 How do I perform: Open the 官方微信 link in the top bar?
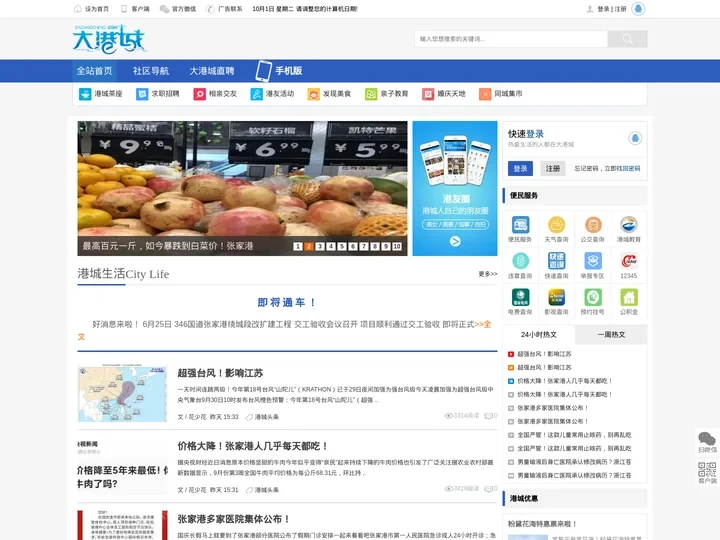tap(178, 9)
